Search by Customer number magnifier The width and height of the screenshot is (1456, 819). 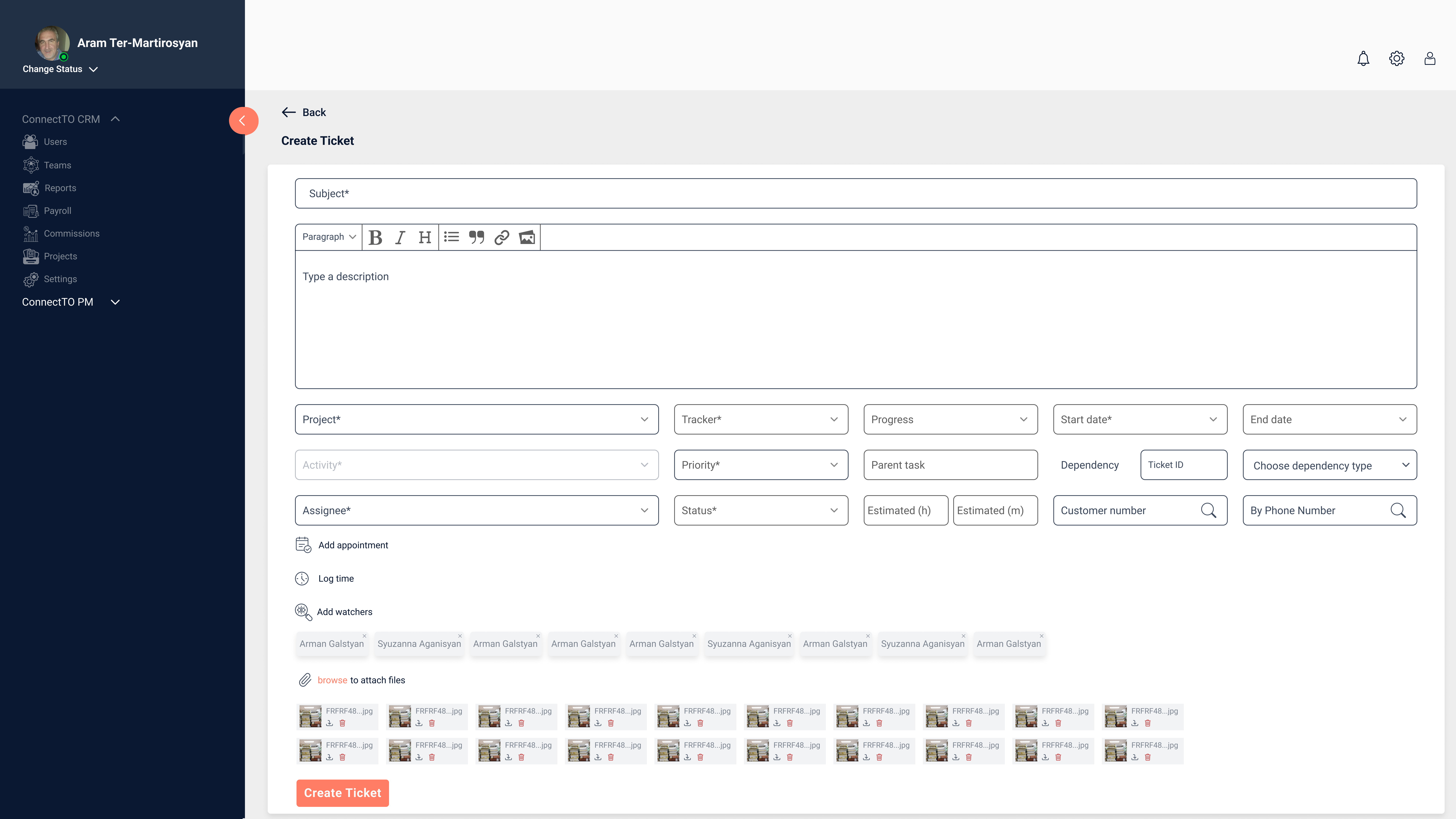[x=1208, y=510]
